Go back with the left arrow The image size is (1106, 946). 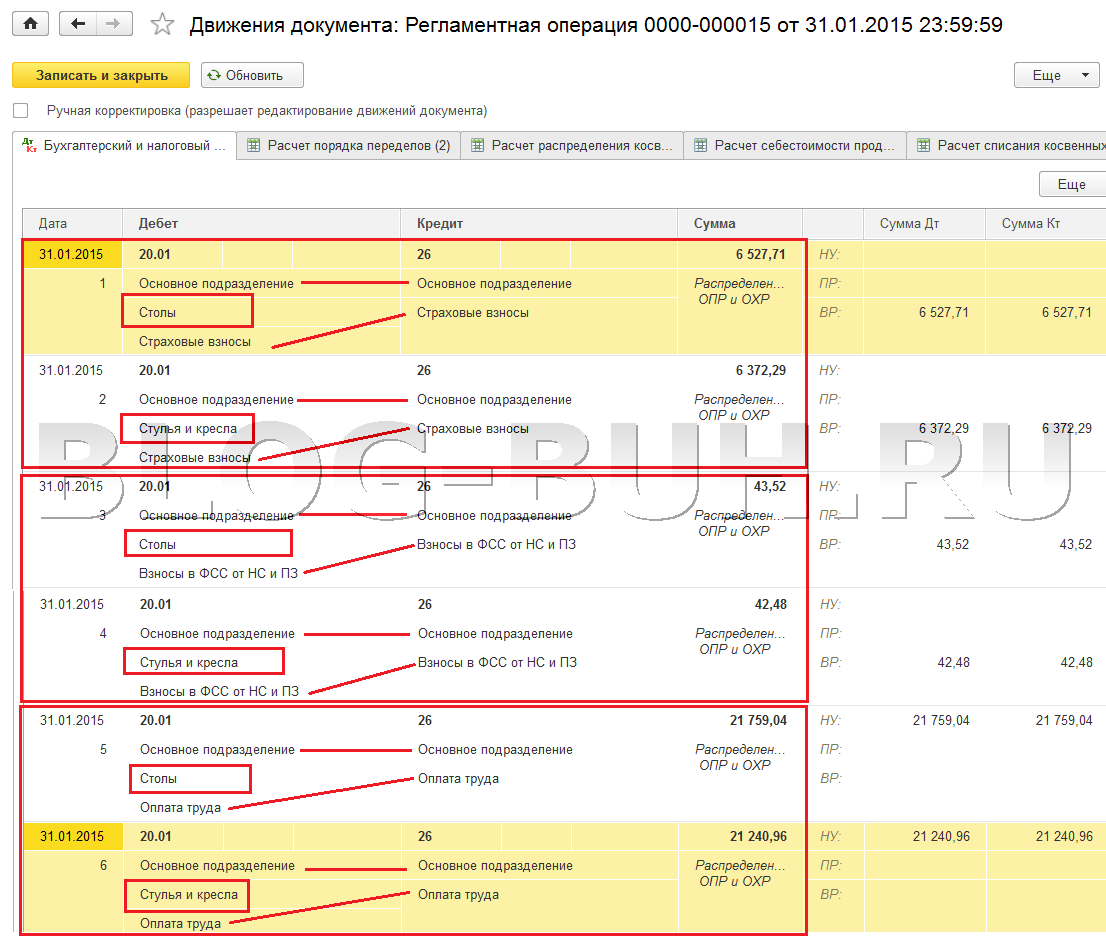(78, 24)
